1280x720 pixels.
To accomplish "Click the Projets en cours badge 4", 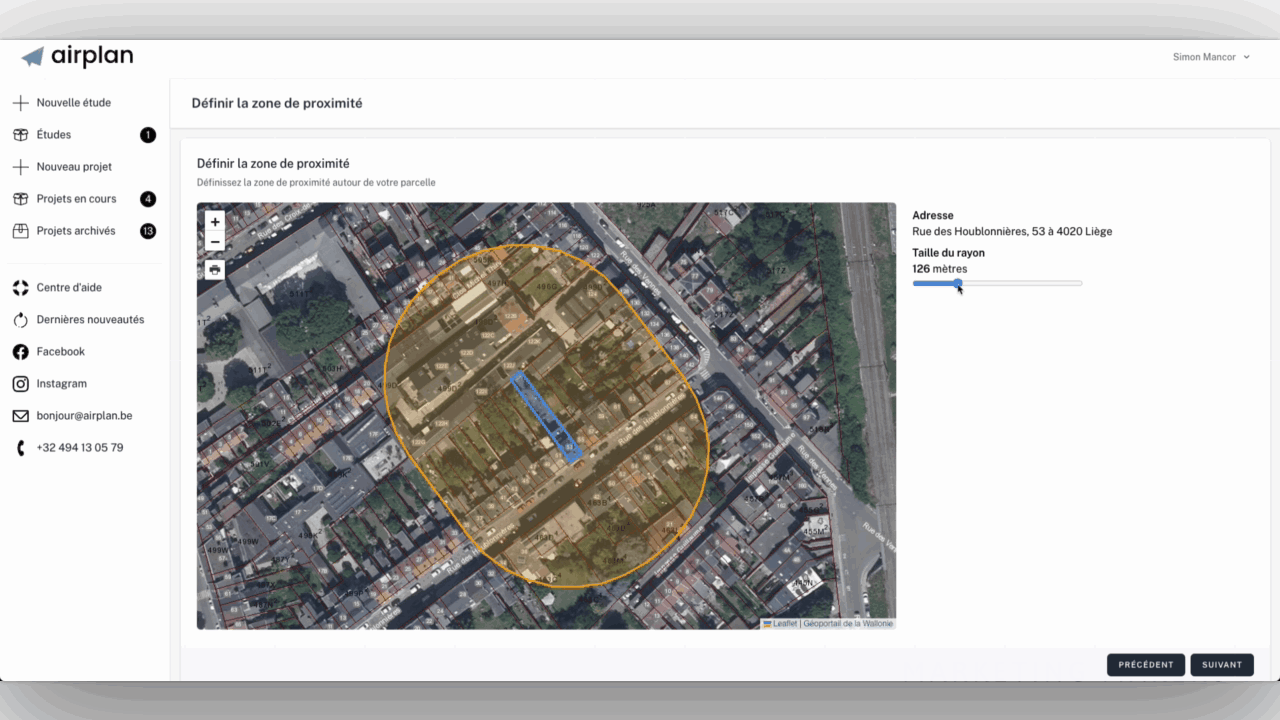I will point(148,199).
